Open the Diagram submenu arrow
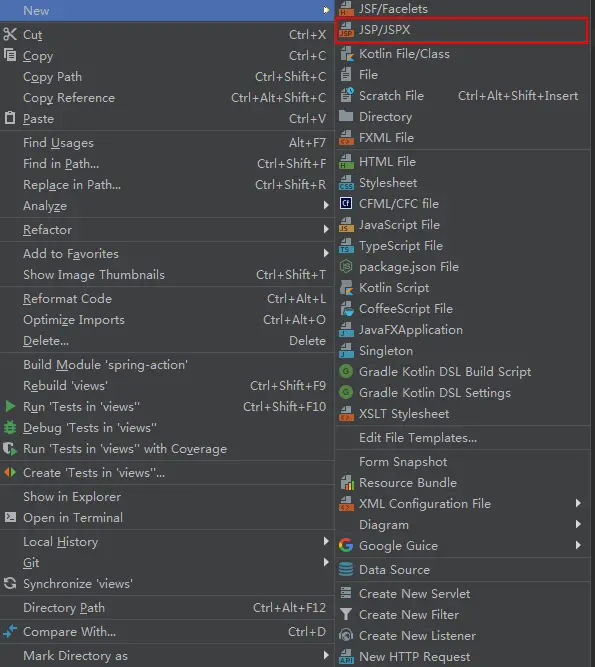This screenshot has height=667, width=595. [x=578, y=524]
